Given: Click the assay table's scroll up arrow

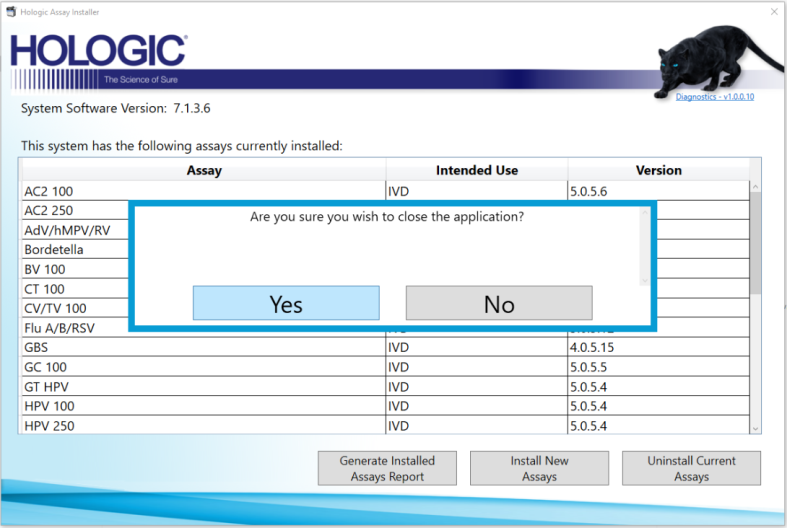Looking at the screenshot, I should pyautogui.click(x=755, y=187).
